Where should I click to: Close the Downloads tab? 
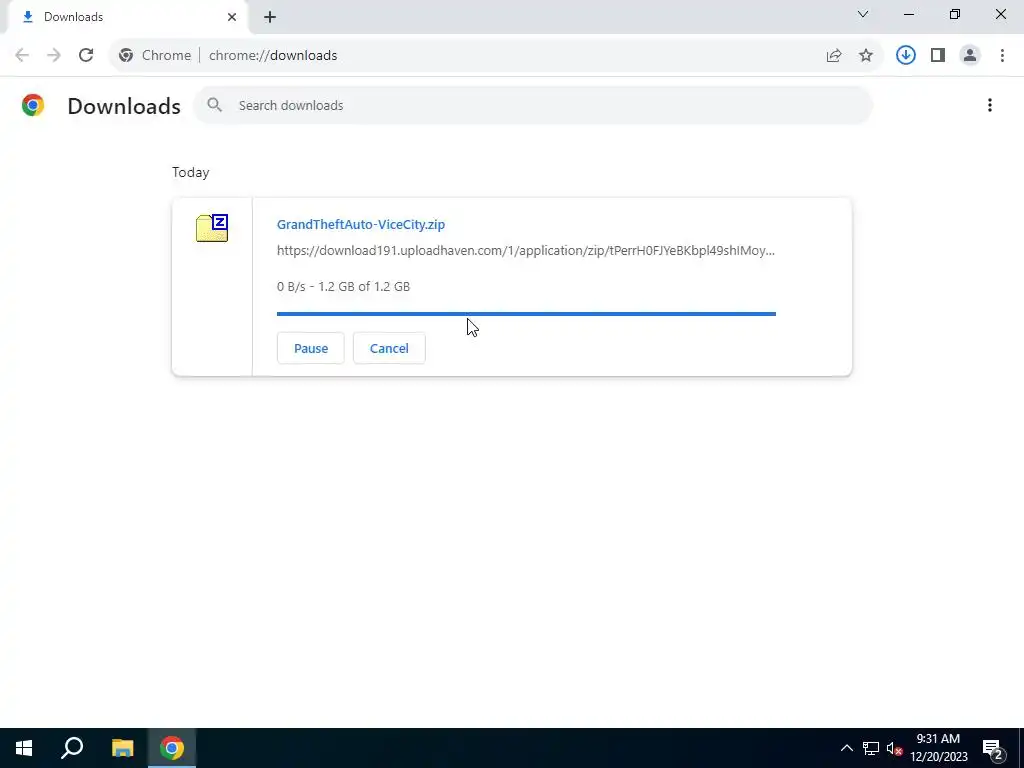[232, 17]
